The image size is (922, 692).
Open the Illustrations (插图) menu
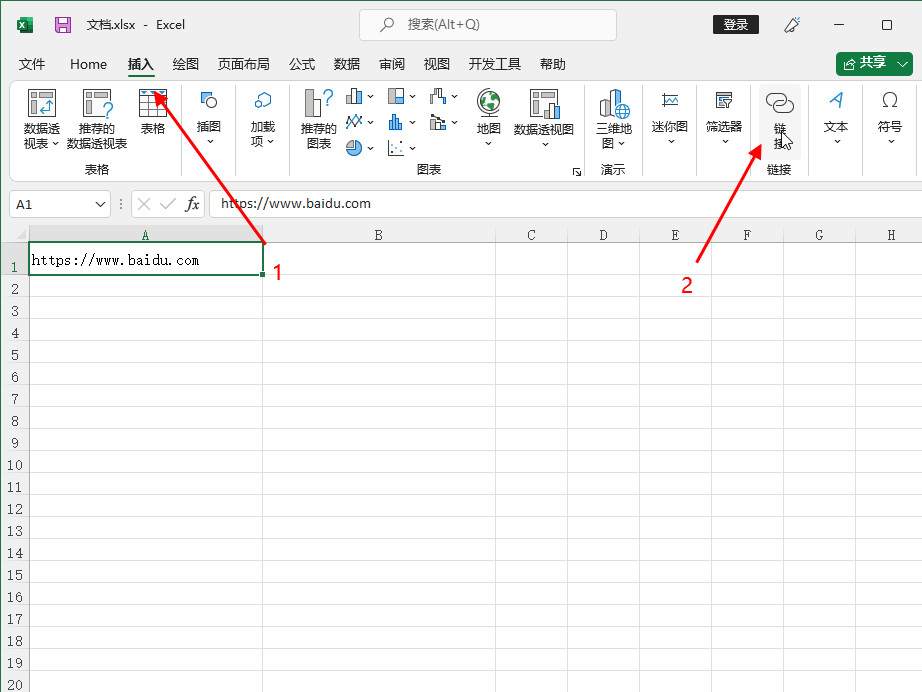pos(209,118)
